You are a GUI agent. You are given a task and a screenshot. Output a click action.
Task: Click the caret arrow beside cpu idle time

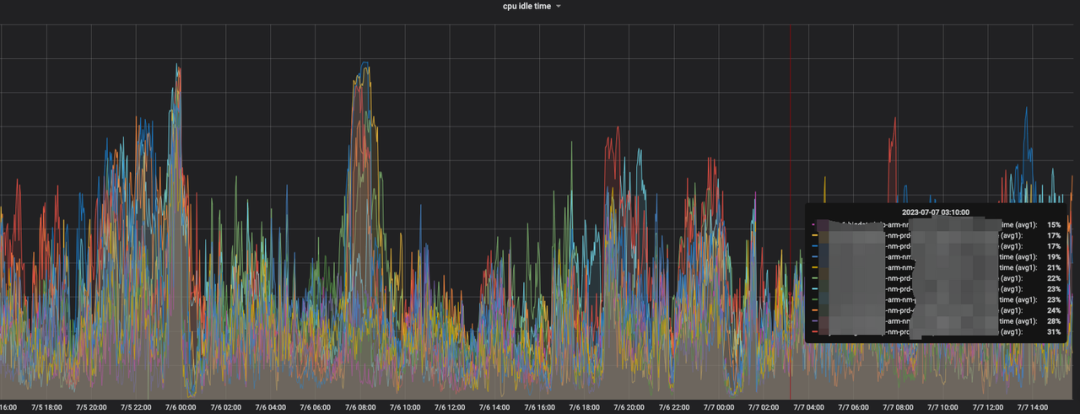pyautogui.click(x=559, y=6)
